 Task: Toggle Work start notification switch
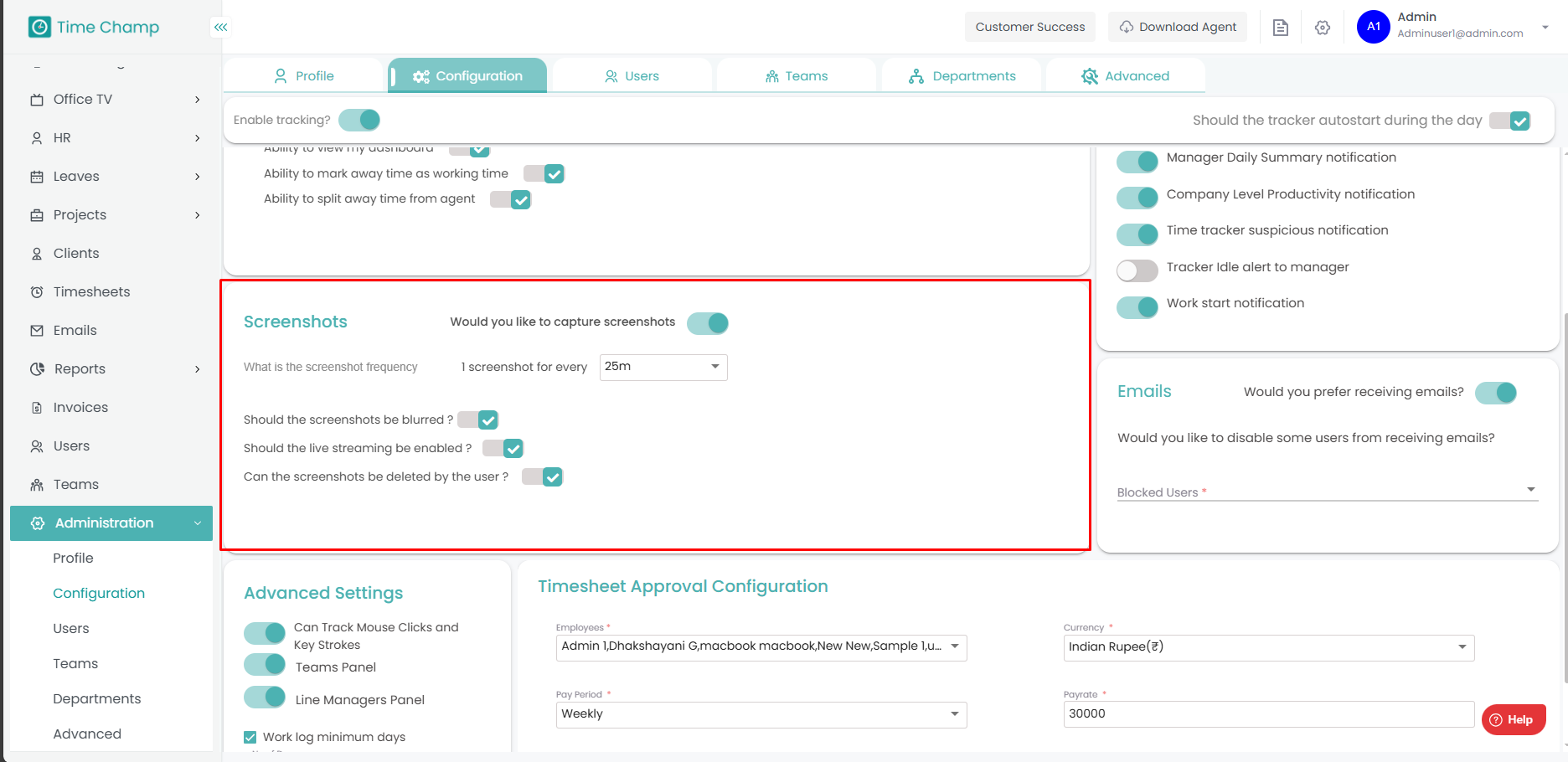point(1137,307)
